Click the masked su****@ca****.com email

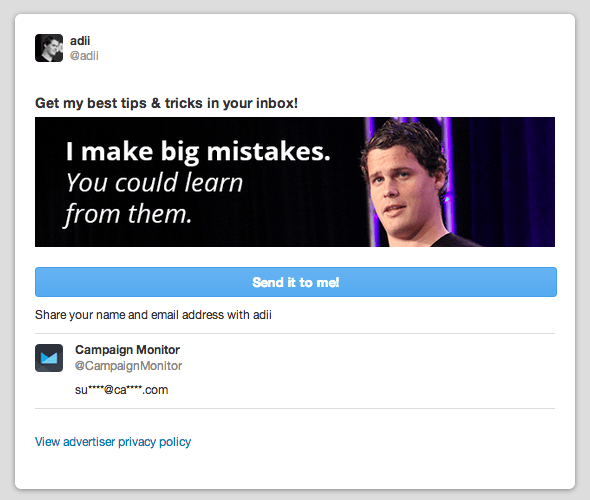click(122, 390)
